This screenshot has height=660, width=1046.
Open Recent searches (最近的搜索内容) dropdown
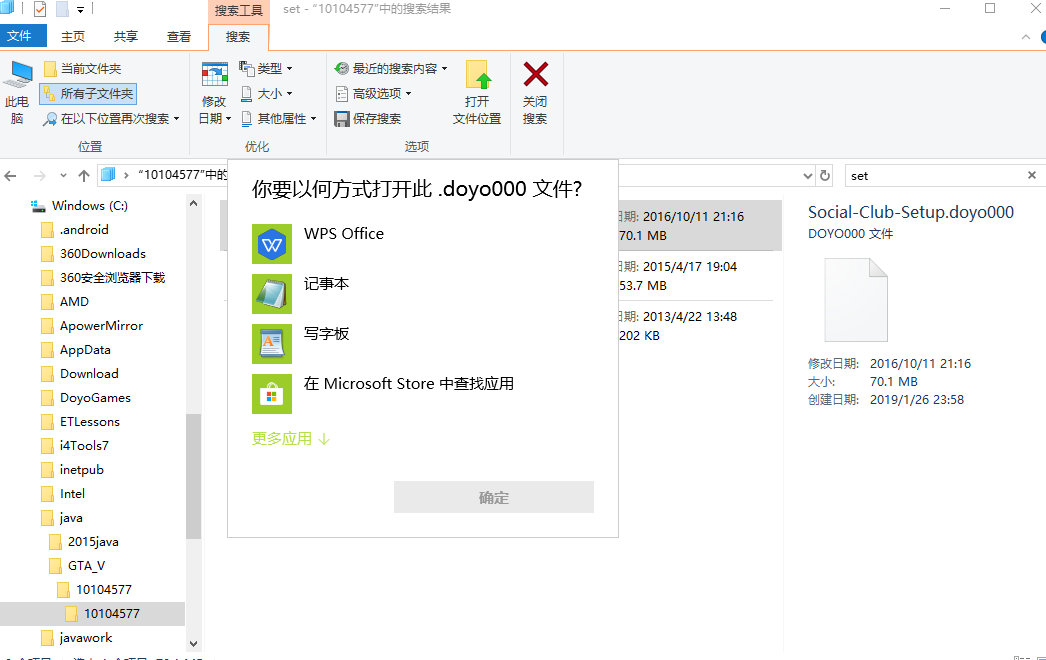[x=390, y=69]
